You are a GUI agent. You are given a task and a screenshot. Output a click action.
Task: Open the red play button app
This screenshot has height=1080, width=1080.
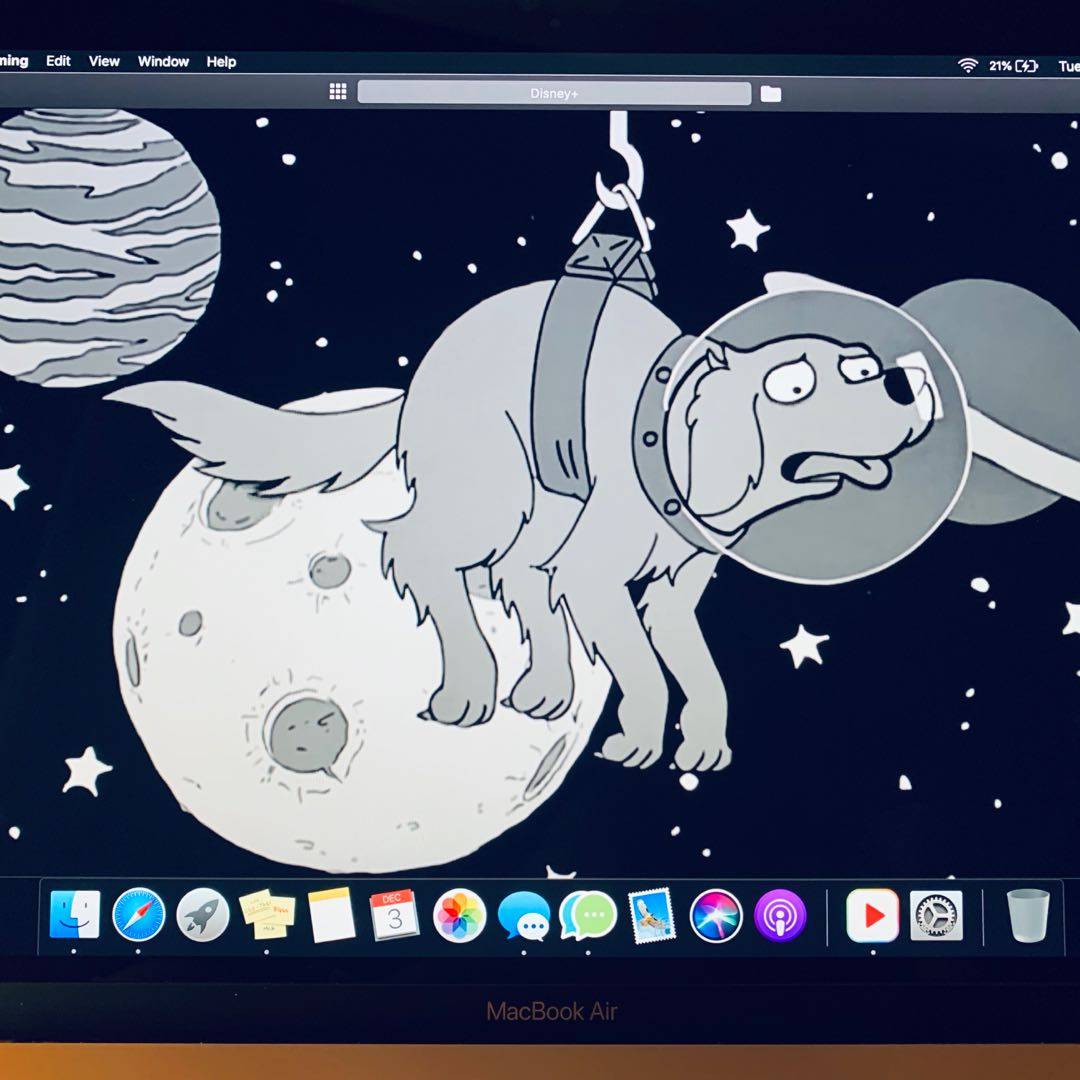(872, 916)
